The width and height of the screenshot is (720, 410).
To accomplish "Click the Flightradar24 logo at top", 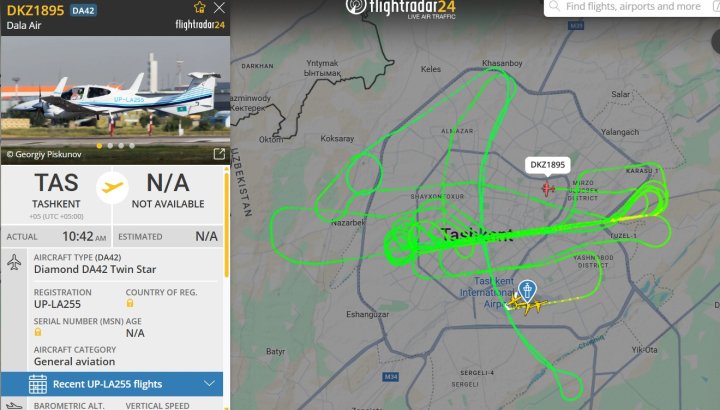I will [x=400, y=8].
